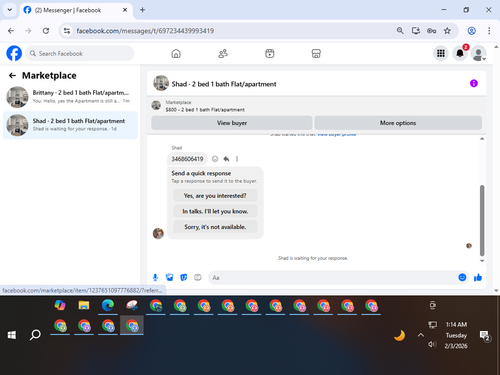Image resolution: width=500 pixels, height=375 pixels.
Task: Select the Messenger | Facebook tab
Action: click(x=76, y=10)
